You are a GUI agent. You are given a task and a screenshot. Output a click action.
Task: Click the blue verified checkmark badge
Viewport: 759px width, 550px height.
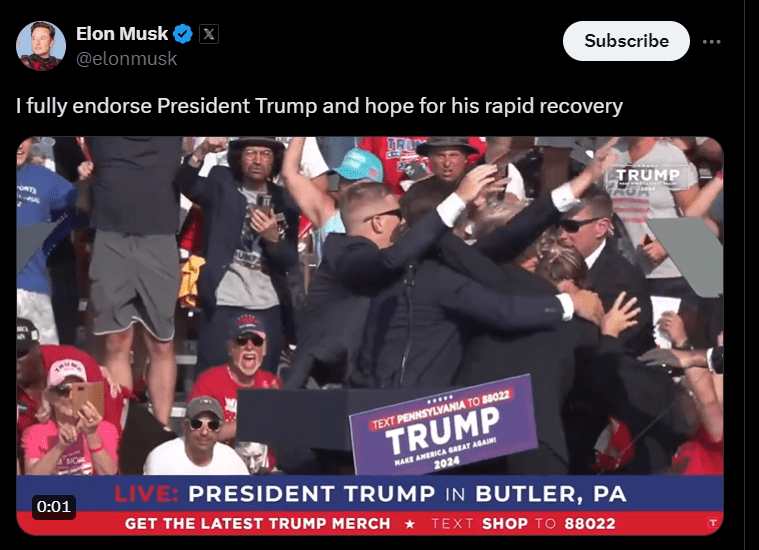coord(183,34)
